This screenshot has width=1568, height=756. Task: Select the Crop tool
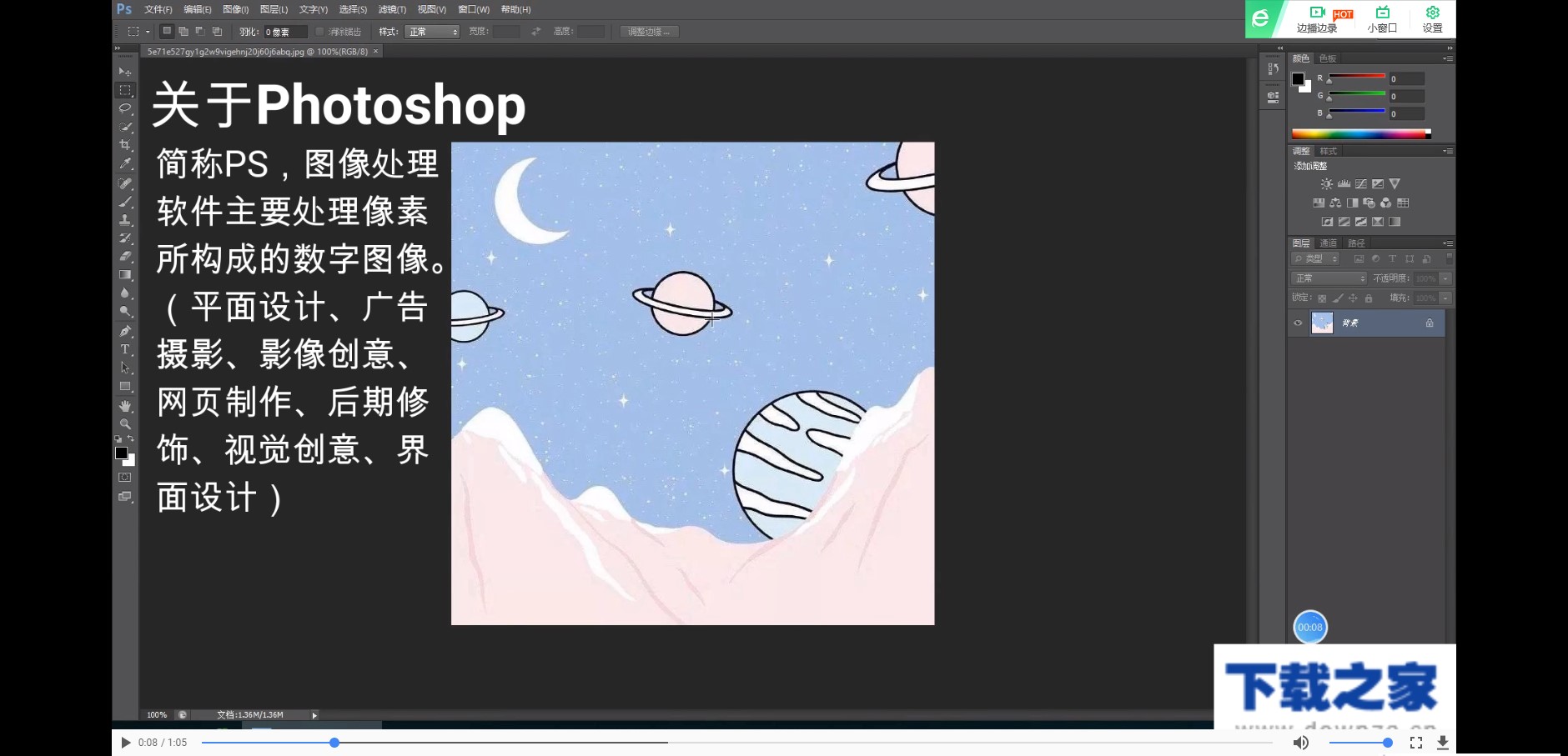[x=125, y=145]
